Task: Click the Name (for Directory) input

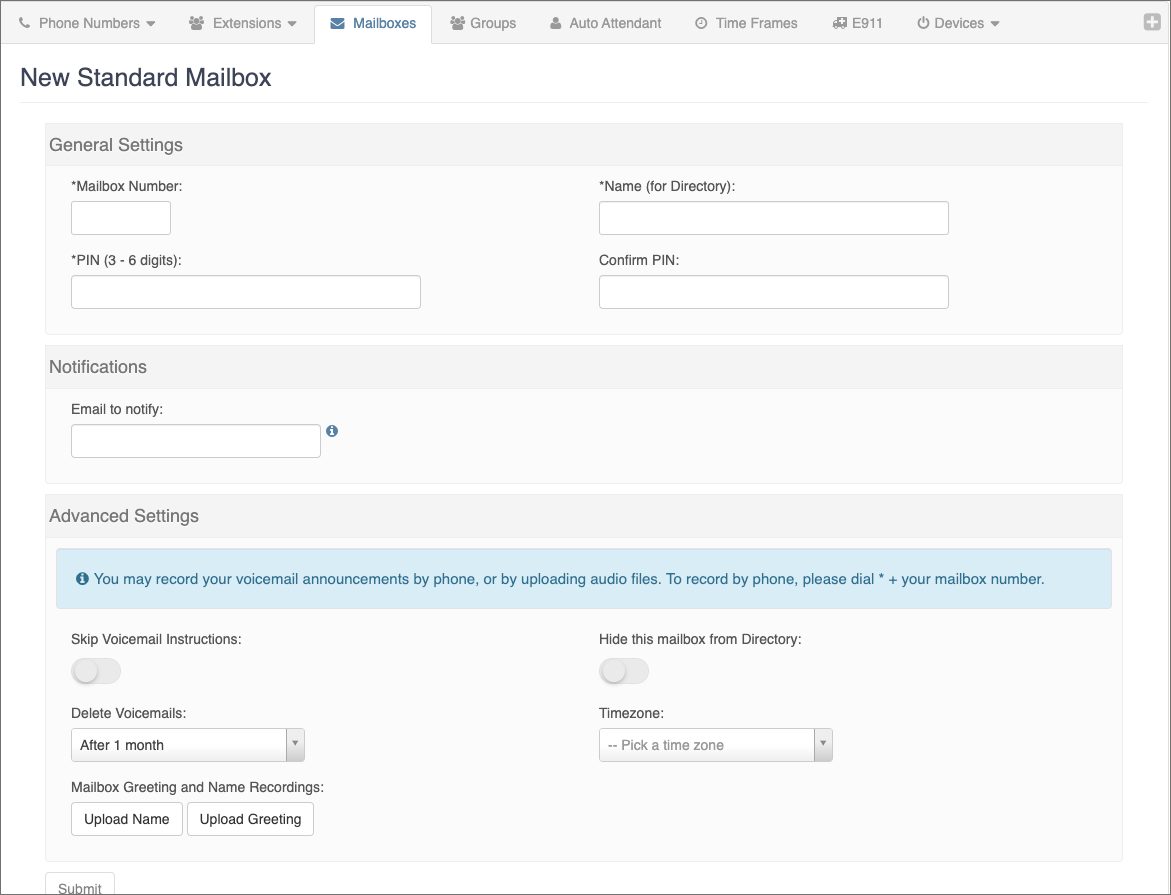Action: point(773,218)
